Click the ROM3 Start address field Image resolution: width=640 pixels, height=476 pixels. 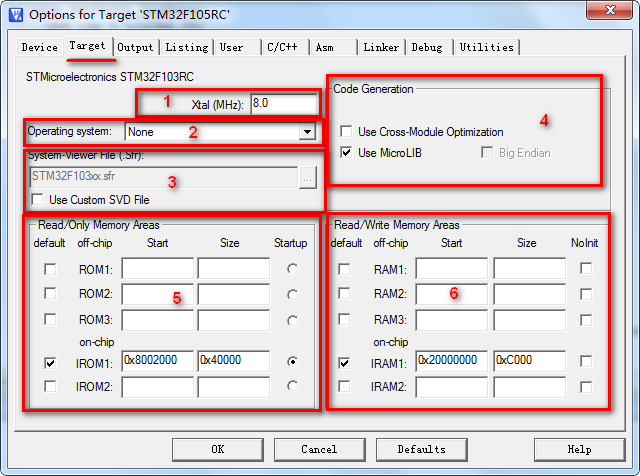[x=158, y=320]
